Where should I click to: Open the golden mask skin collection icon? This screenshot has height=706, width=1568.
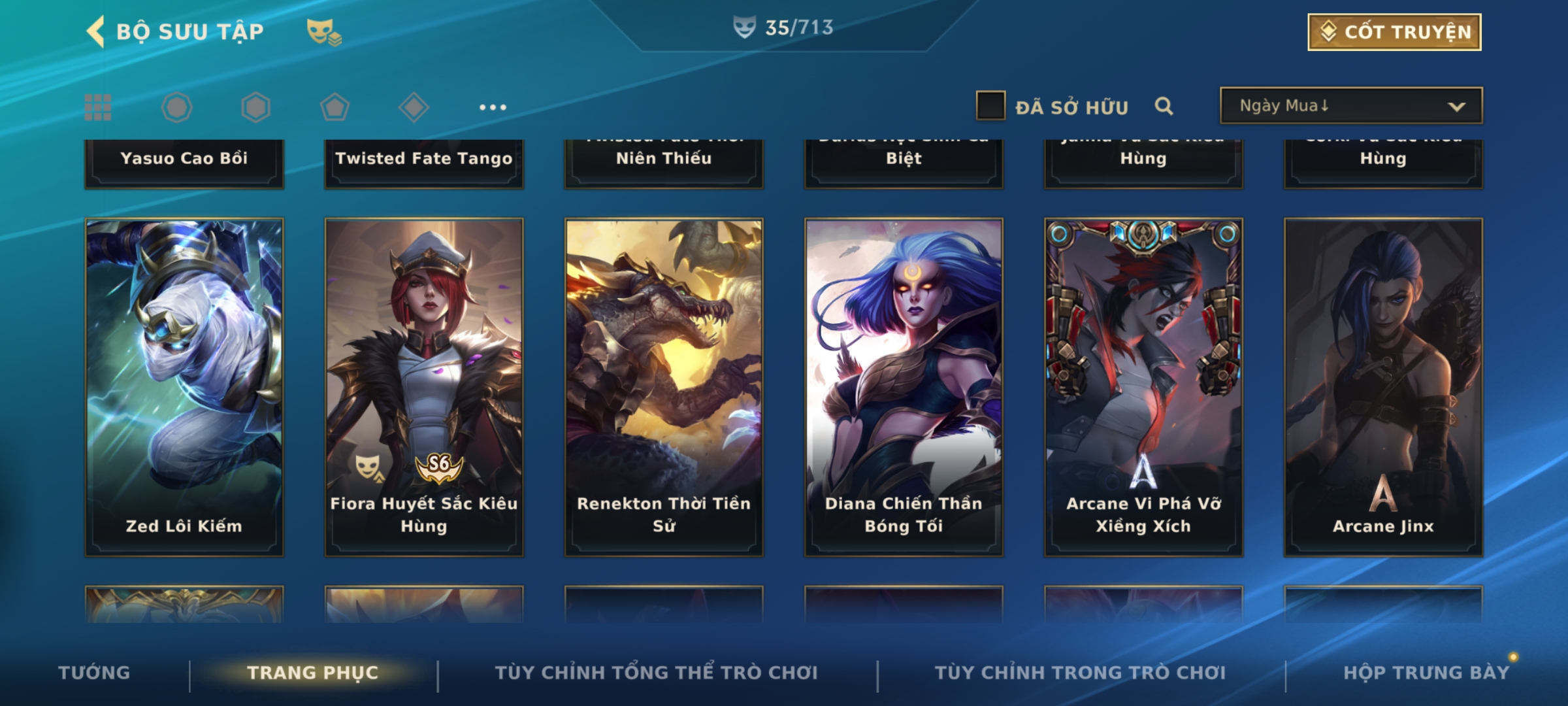pos(324,31)
